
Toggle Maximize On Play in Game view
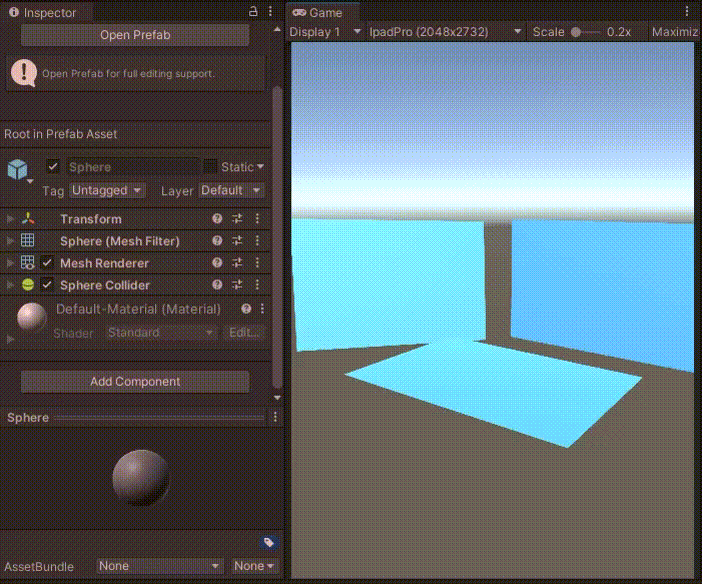[x=674, y=32]
